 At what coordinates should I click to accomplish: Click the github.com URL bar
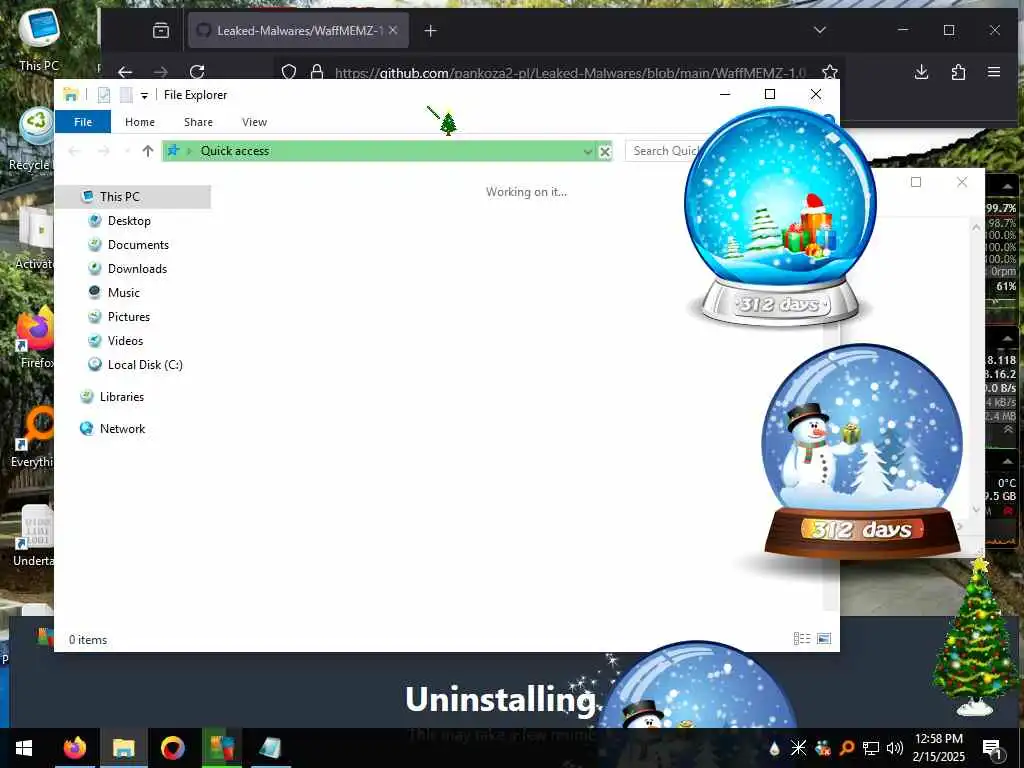(x=568, y=72)
